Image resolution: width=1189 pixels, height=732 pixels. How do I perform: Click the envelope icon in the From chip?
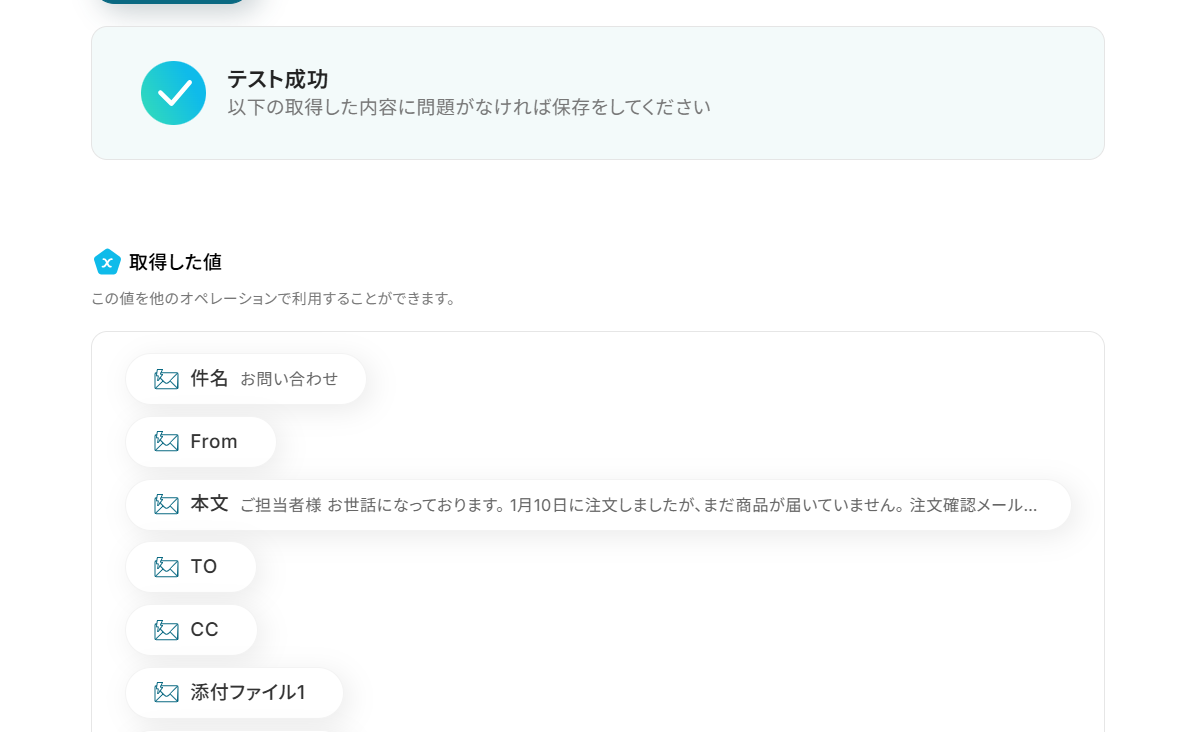[166, 442]
